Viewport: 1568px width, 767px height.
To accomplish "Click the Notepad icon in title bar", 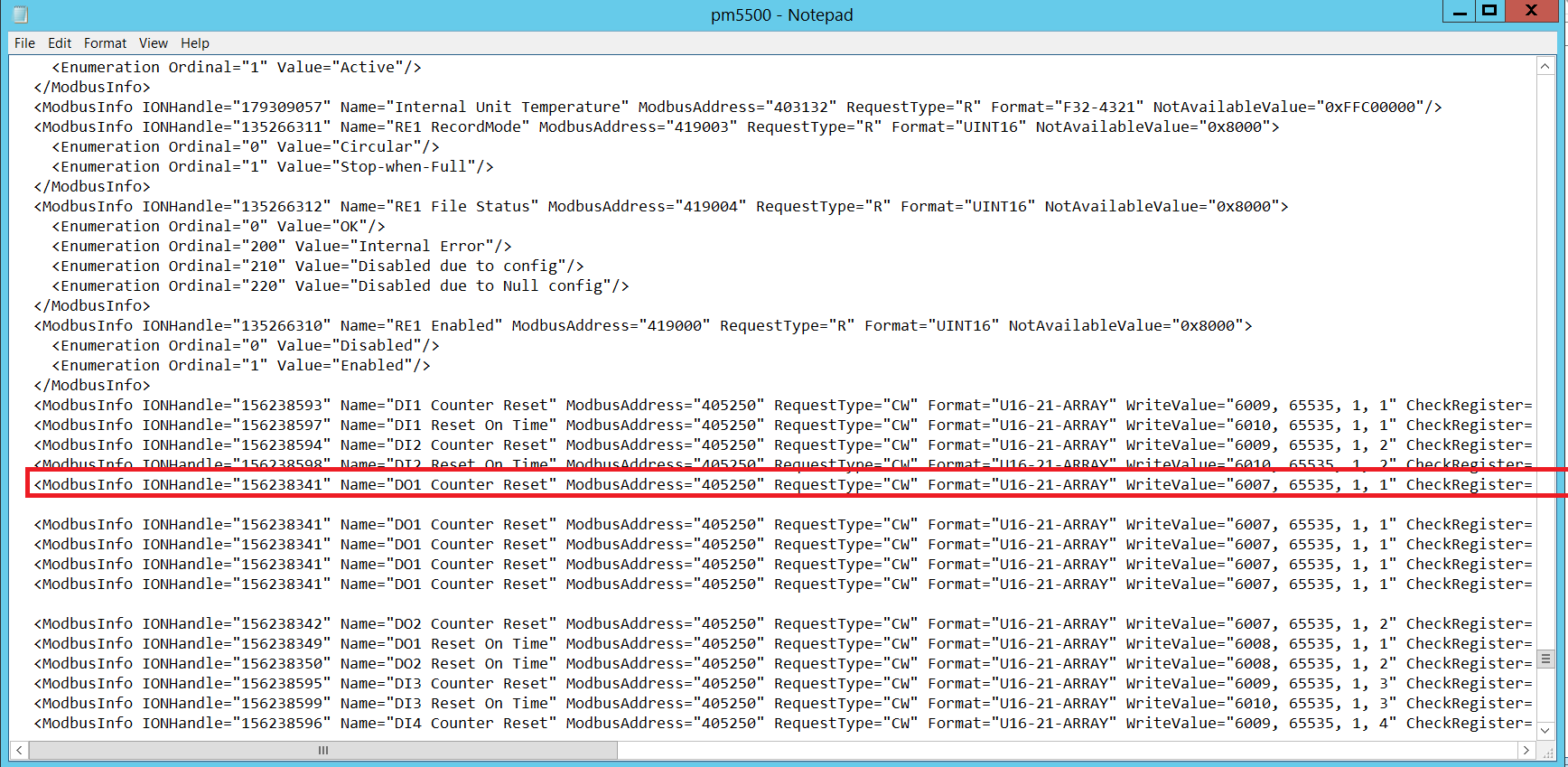I will coord(20,14).
